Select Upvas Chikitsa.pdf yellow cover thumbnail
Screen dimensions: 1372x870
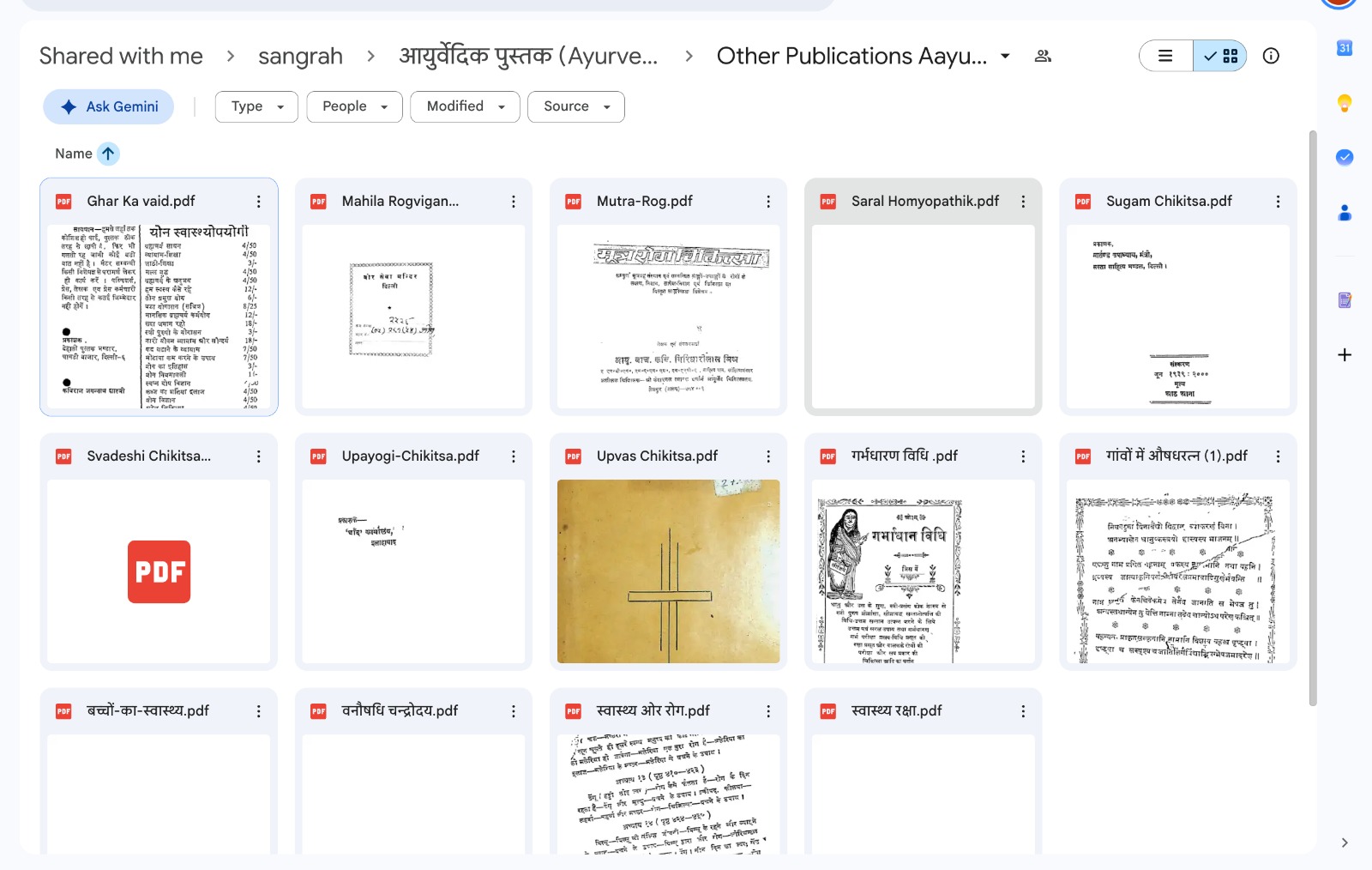click(668, 571)
